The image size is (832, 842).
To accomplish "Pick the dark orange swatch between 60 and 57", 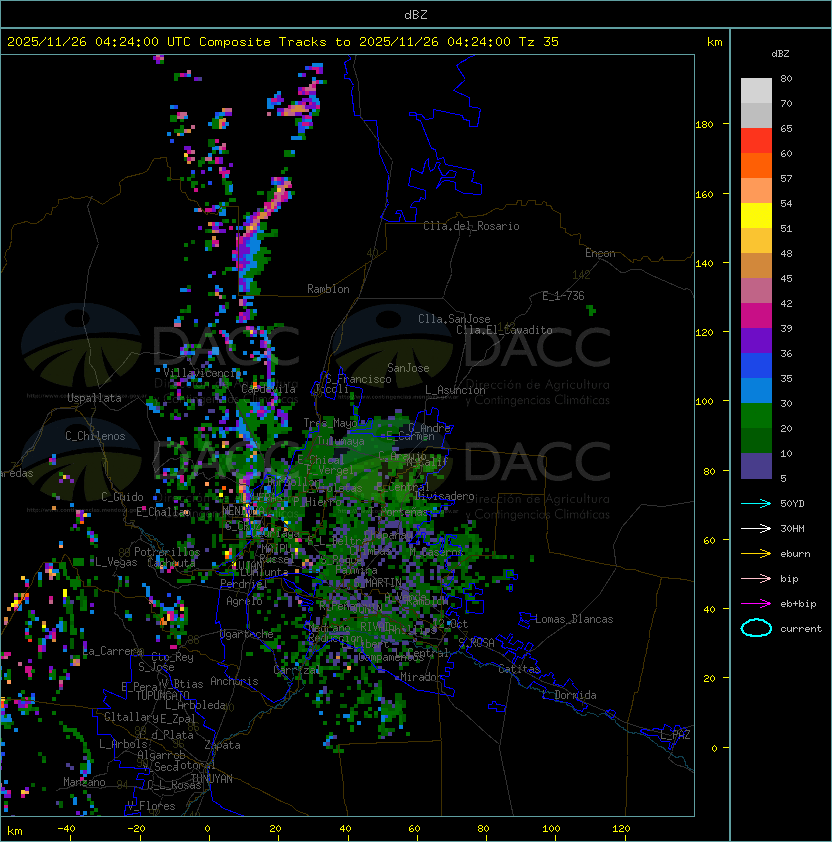I will 756,165.
